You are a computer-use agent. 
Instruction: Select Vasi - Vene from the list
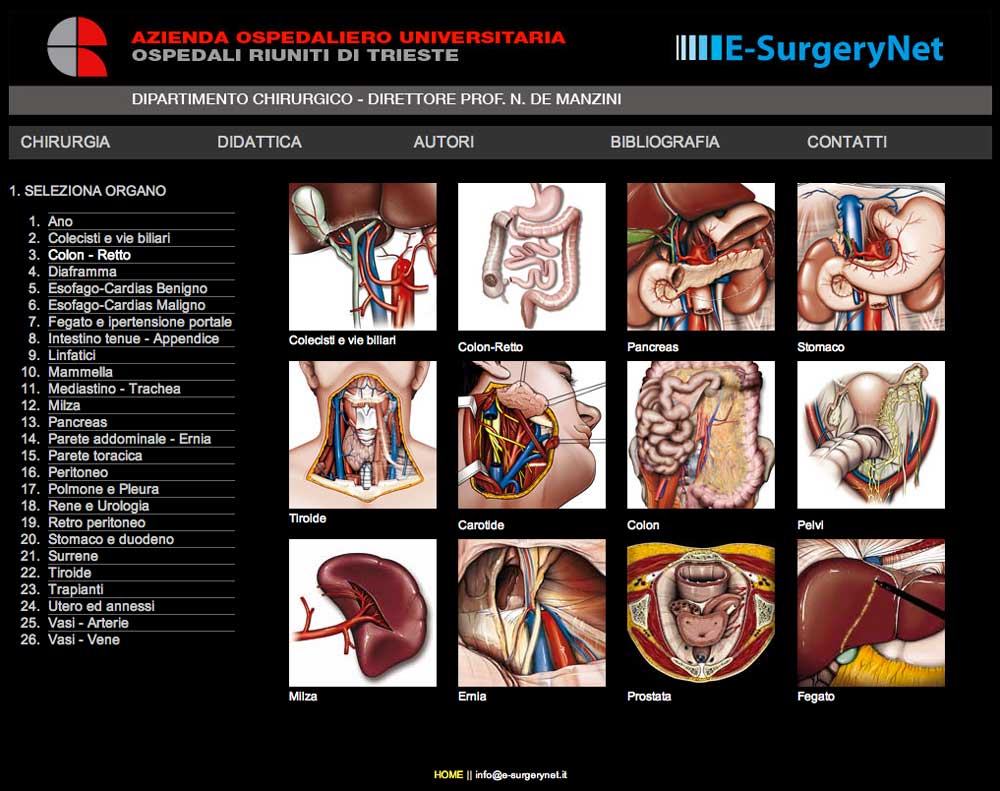coord(84,640)
